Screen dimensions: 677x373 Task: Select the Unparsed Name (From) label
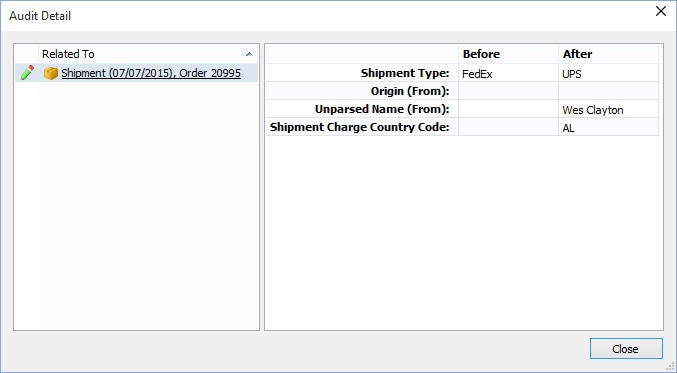[x=382, y=109]
